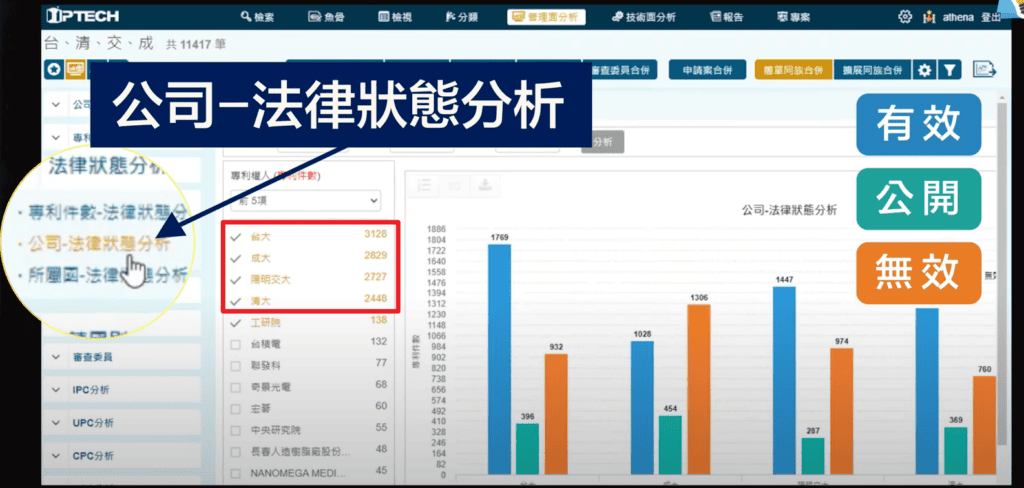The image size is (1024, 488).
Task: Click the 擴展同族合併 button
Action: [x=869, y=70]
